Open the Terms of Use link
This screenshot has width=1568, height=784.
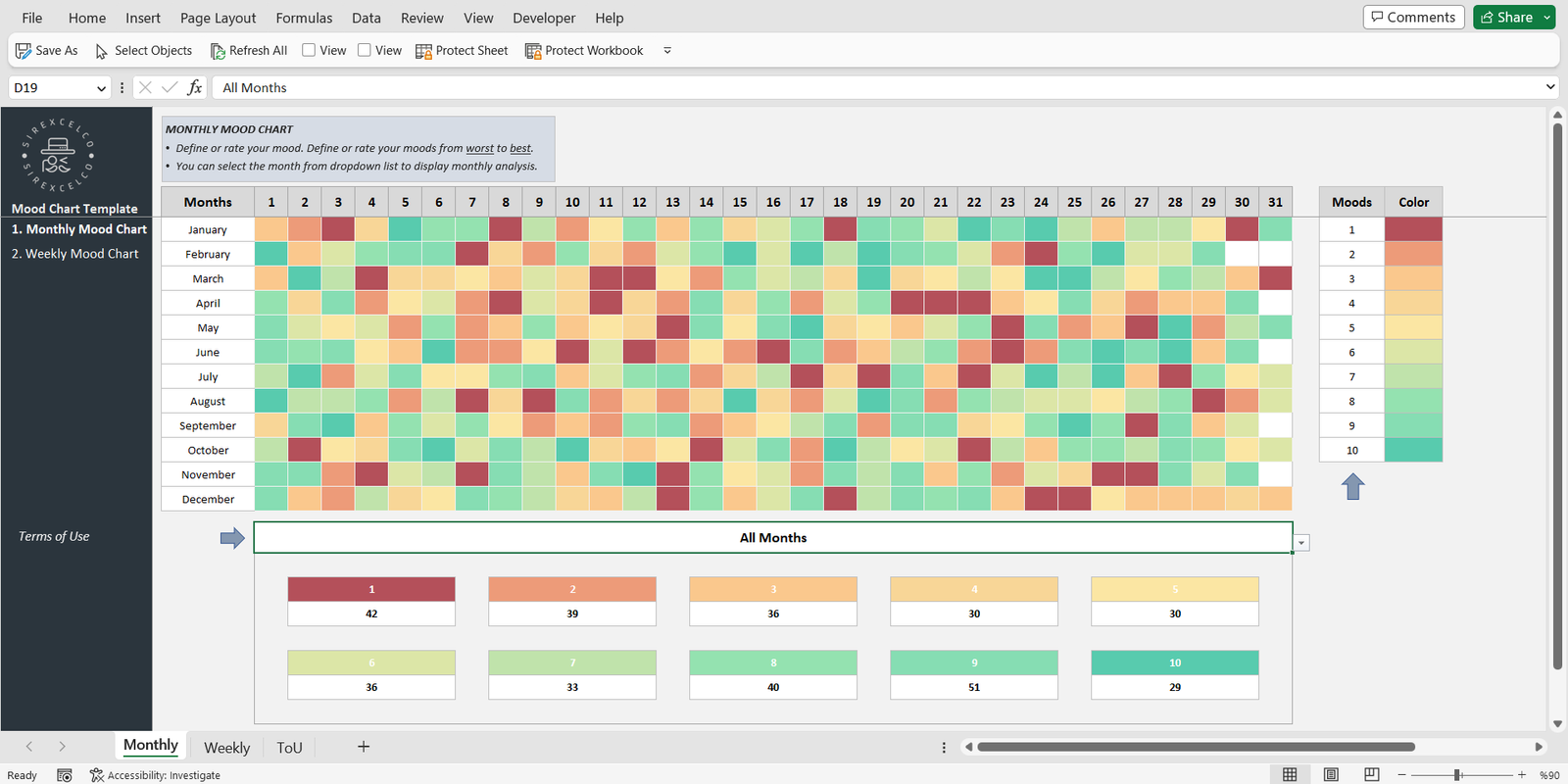point(54,536)
